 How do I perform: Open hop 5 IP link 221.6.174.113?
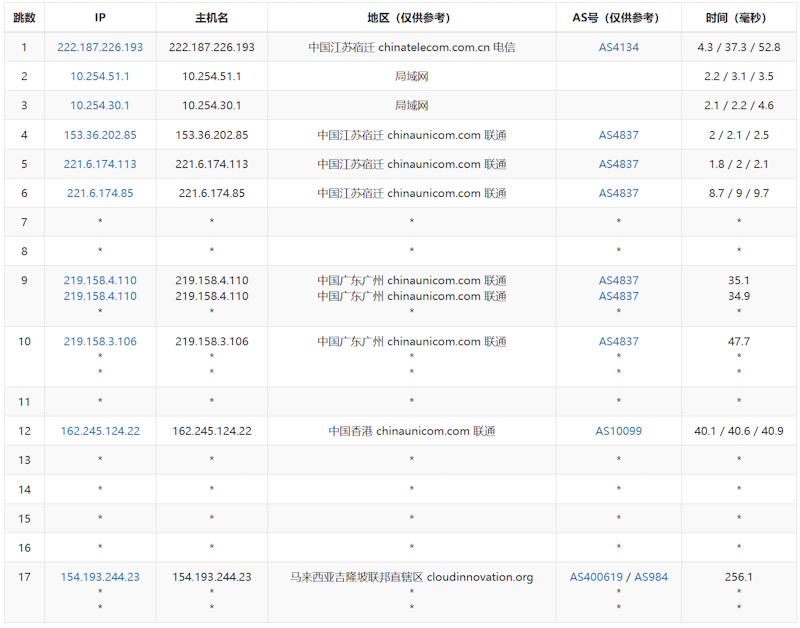[x=100, y=164]
